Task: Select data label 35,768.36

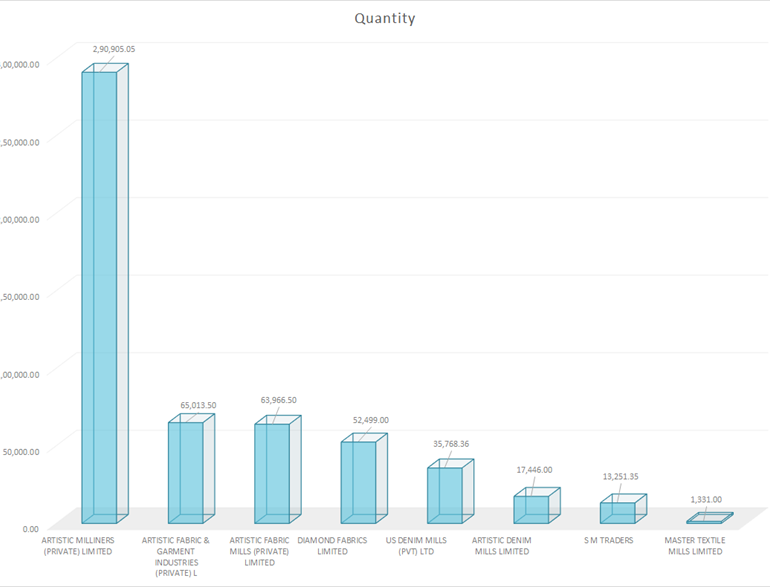Action: (451, 444)
